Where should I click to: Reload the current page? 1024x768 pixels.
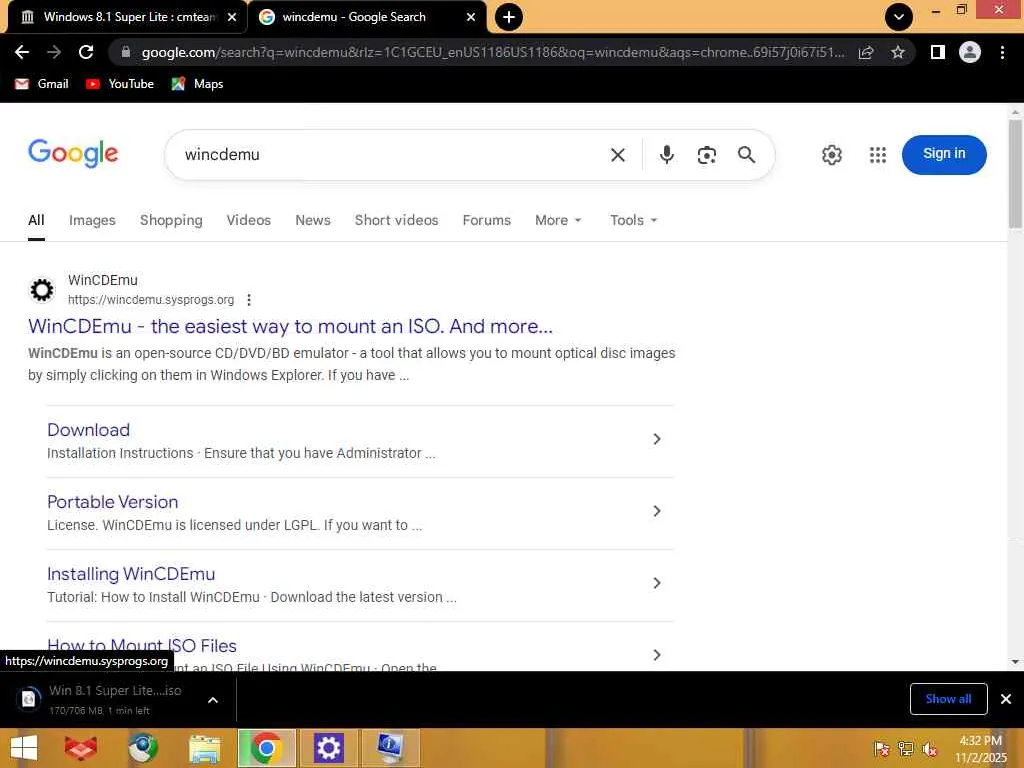point(86,52)
